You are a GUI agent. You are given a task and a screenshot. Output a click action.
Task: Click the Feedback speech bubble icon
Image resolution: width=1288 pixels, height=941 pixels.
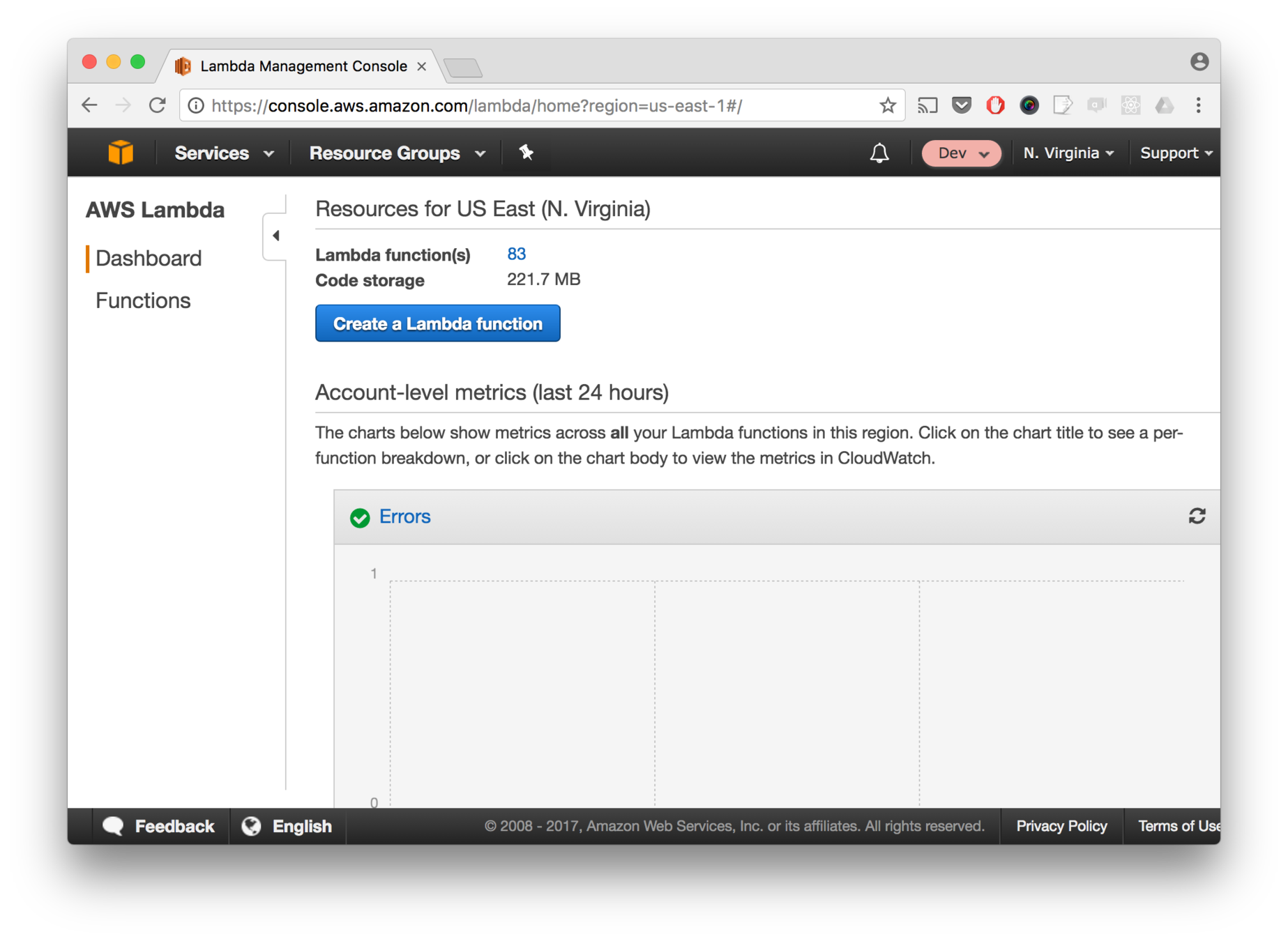pyautogui.click(x=113, y=826)
